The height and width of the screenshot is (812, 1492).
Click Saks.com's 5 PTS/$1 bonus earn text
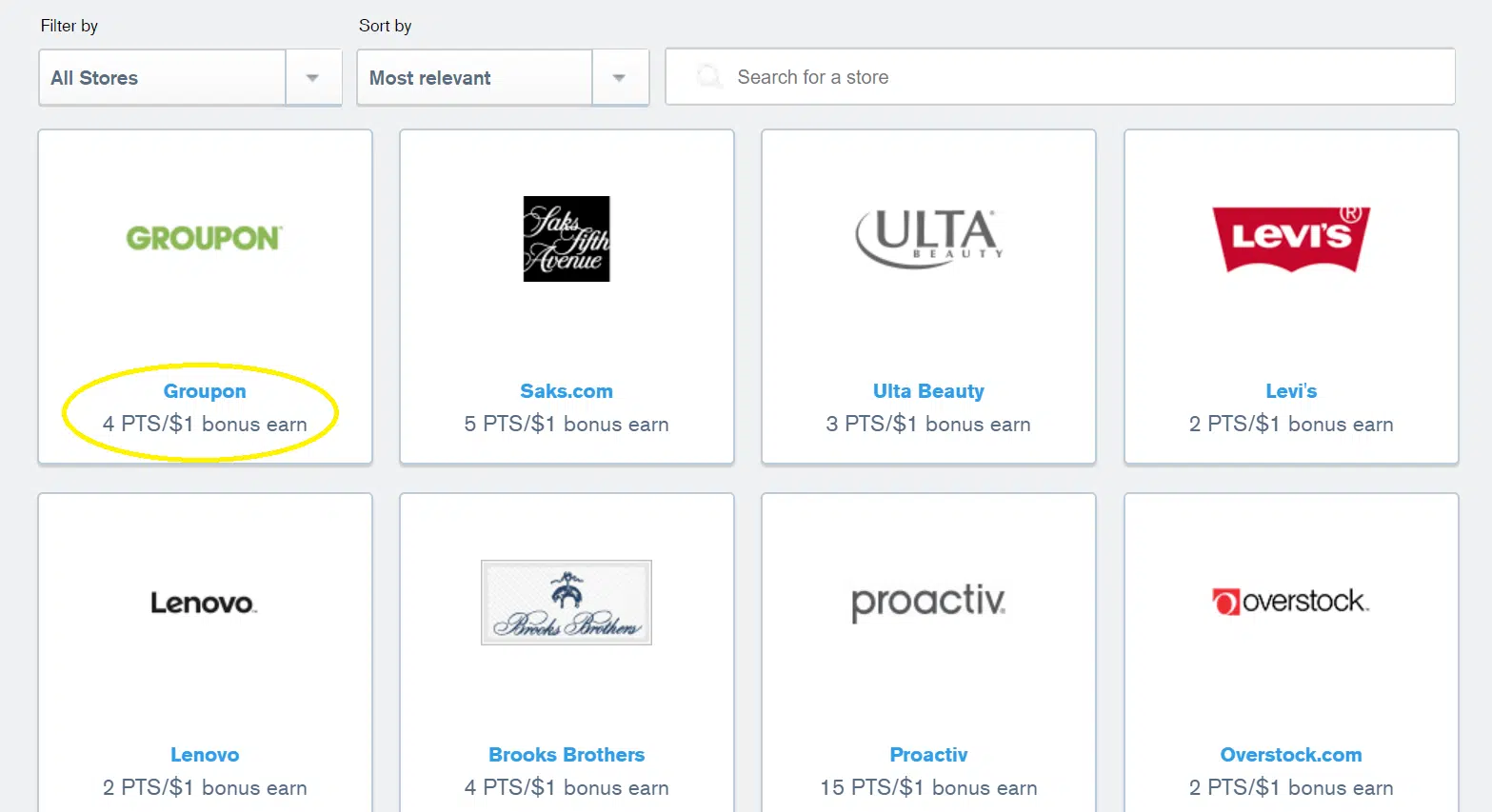[567, 425]
